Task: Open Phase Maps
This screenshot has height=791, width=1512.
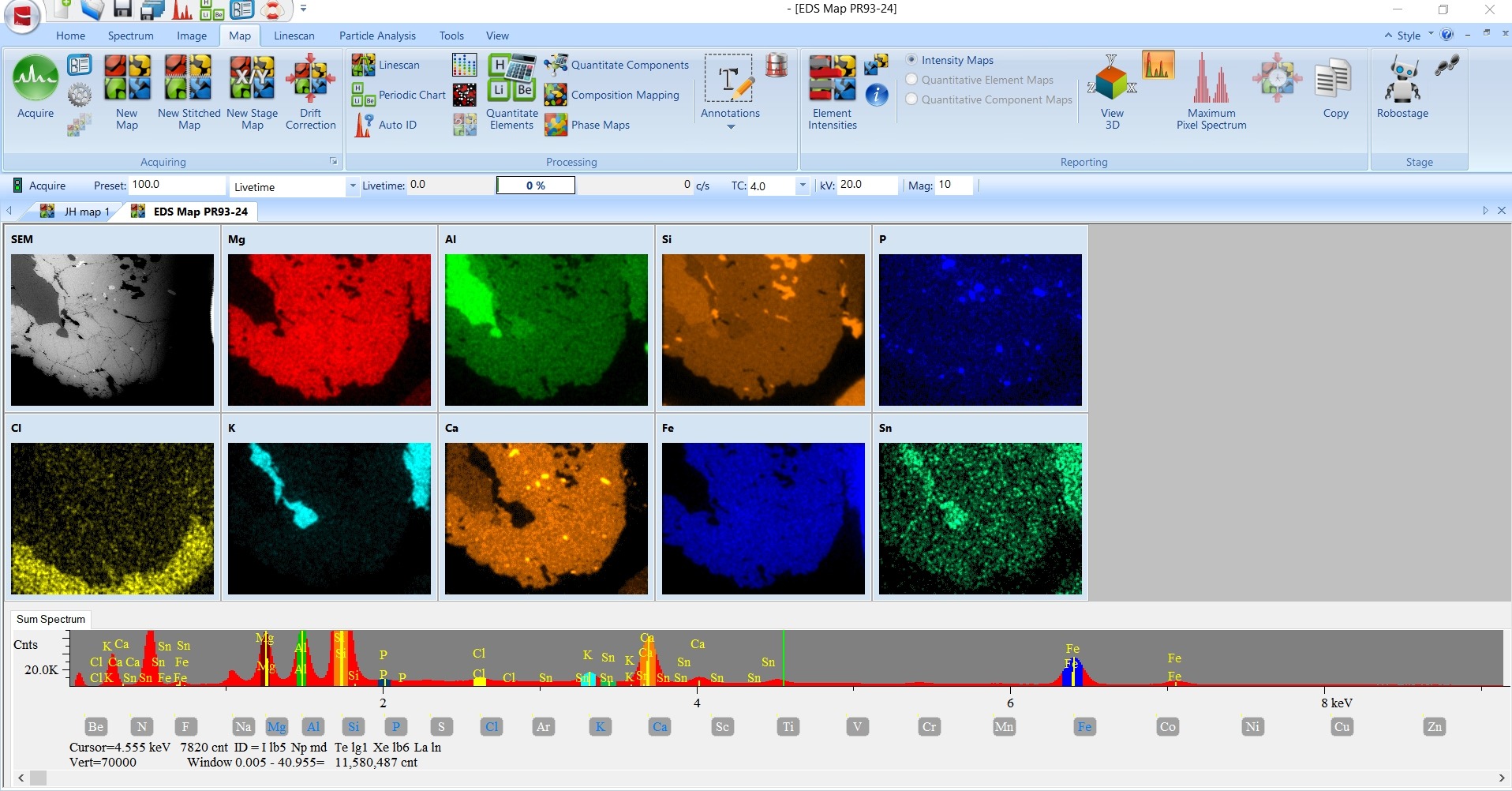Action: pyautogui.click(x=587, y=125)
